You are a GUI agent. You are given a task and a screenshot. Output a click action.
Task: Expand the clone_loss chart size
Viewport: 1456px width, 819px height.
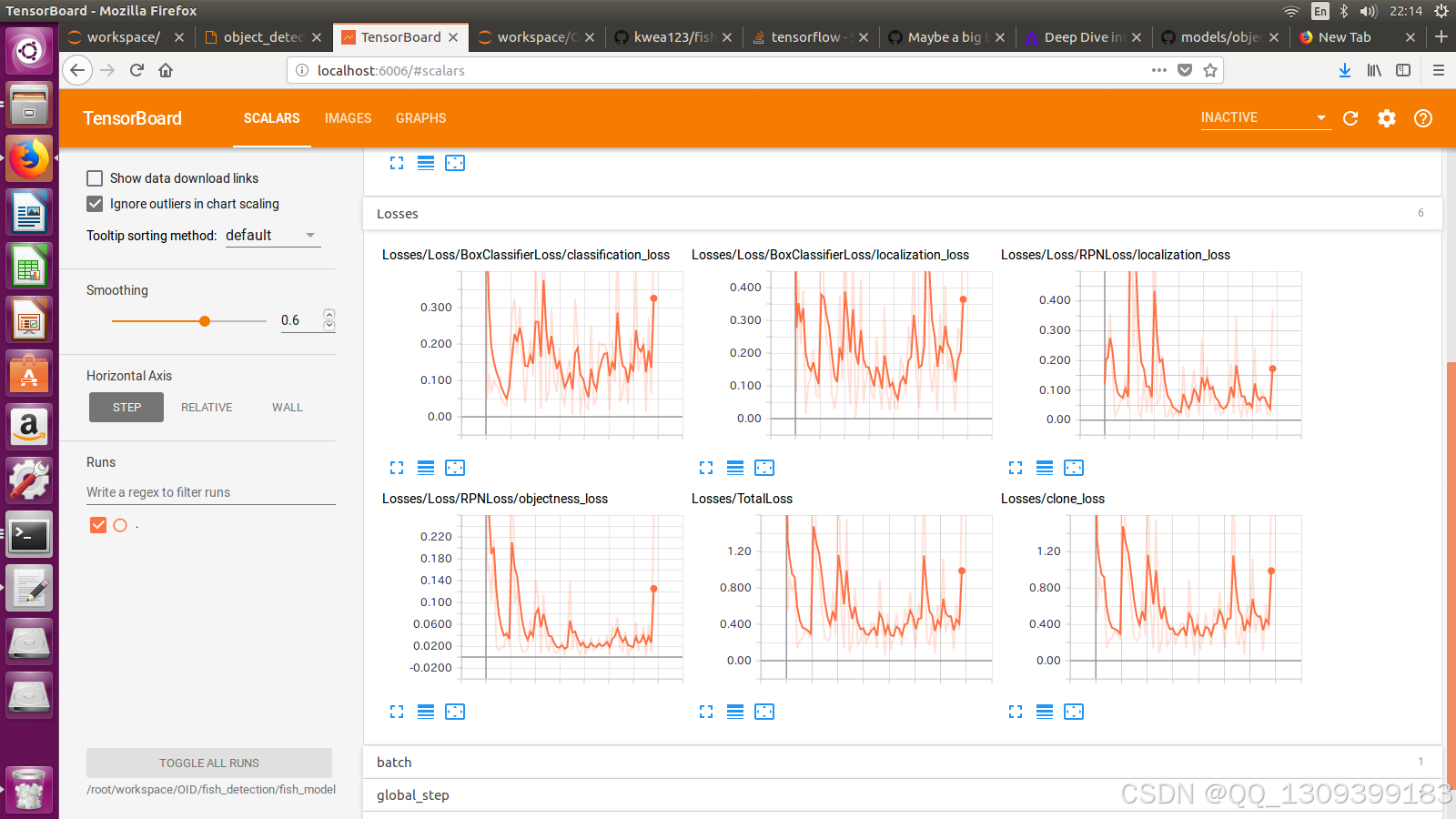(x=1016, y=712)
